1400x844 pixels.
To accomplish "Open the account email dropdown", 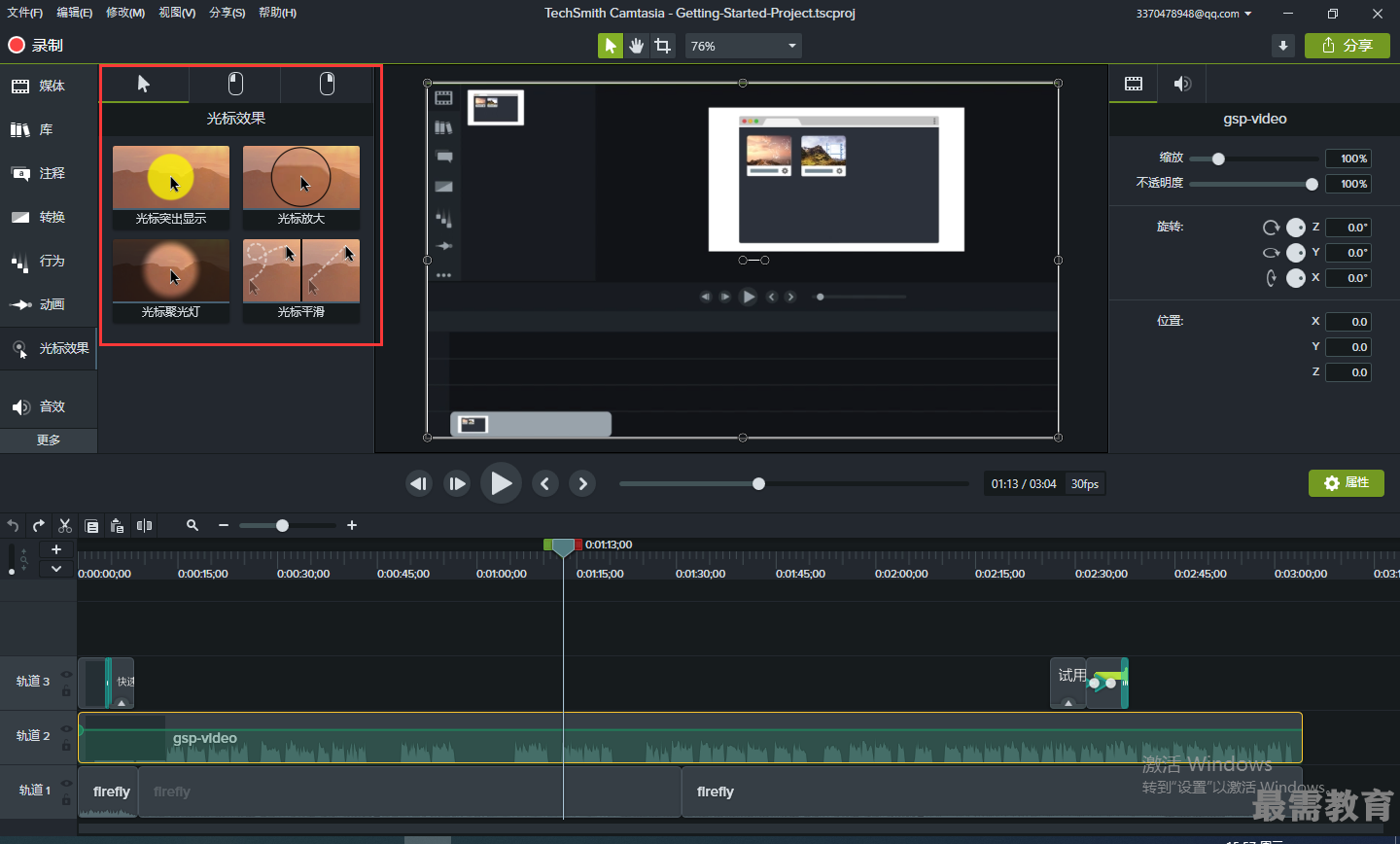I will pos(1194,14).
